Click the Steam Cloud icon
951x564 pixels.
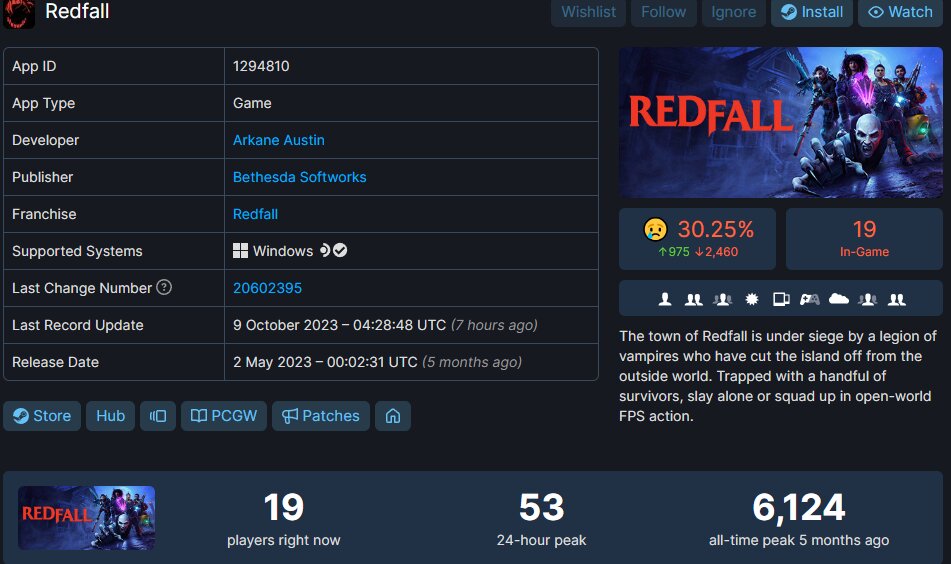(839, 298)
